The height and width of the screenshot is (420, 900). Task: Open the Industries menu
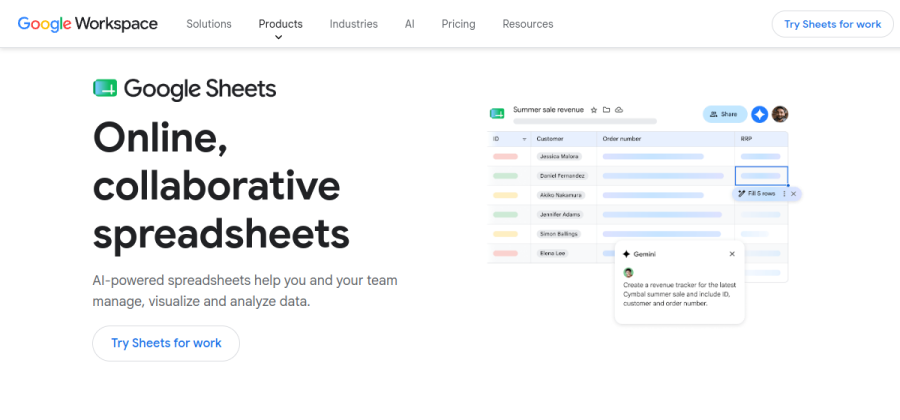coord(354,24)
